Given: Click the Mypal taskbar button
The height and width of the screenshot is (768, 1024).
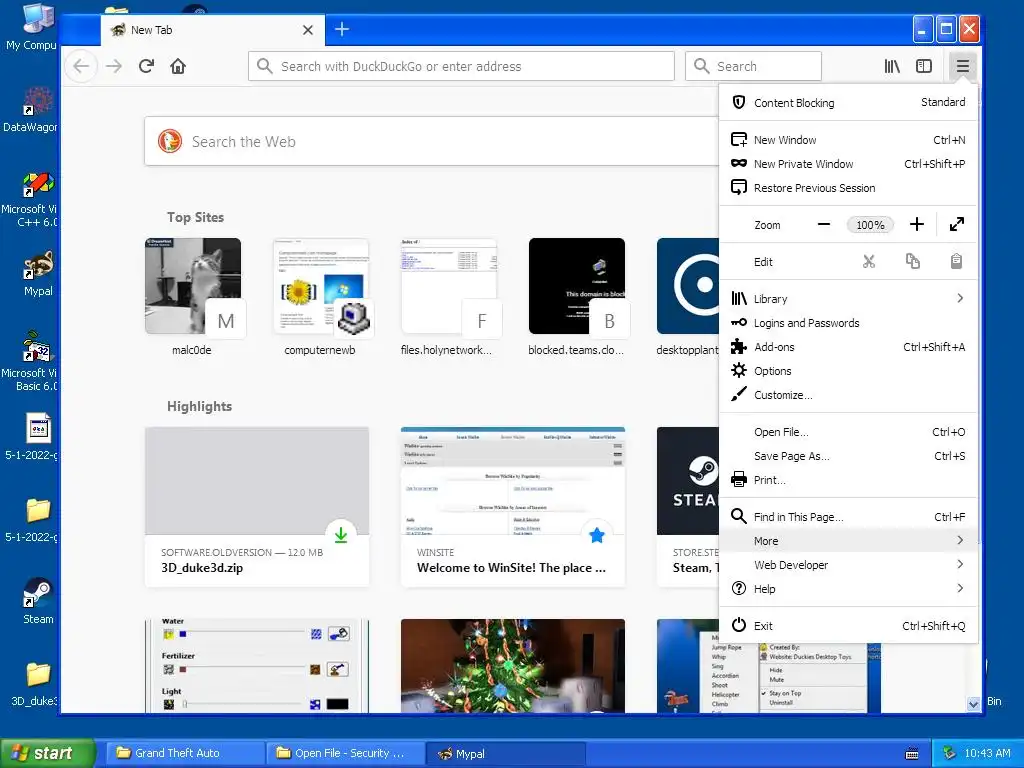Looking at the screenshot, I should coord(505,753).
